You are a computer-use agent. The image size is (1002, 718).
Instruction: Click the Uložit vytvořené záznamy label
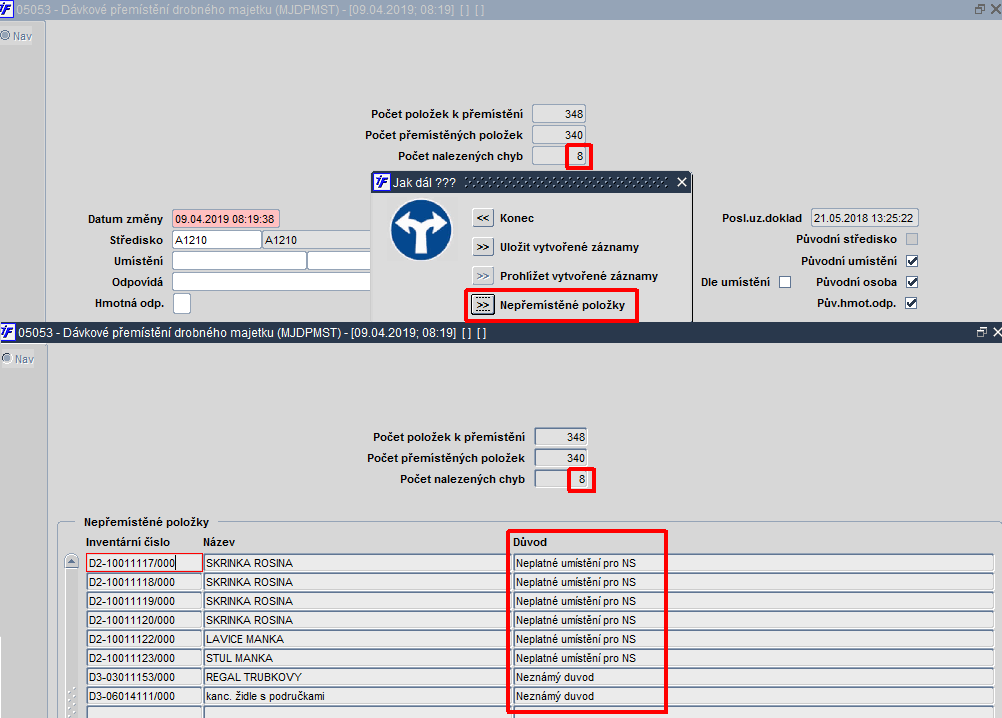(x=569, y=247)
